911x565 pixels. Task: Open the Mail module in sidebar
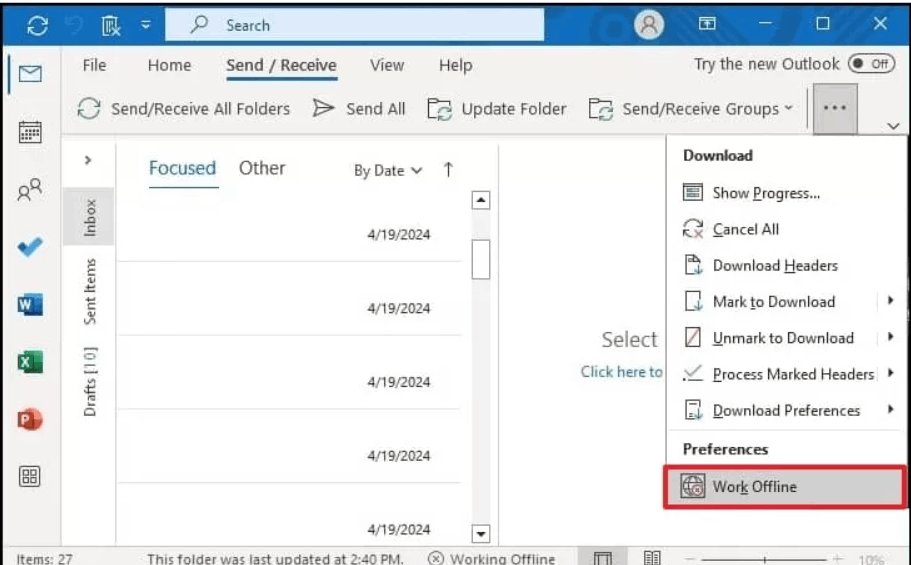30,74
